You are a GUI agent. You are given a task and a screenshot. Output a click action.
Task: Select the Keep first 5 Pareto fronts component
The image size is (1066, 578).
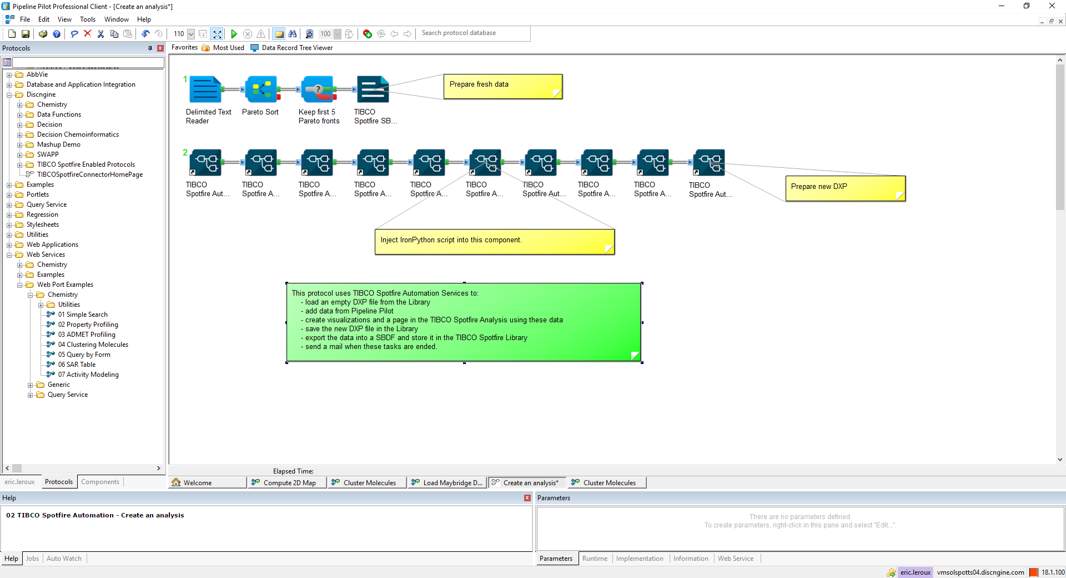(x=317, y=90)
